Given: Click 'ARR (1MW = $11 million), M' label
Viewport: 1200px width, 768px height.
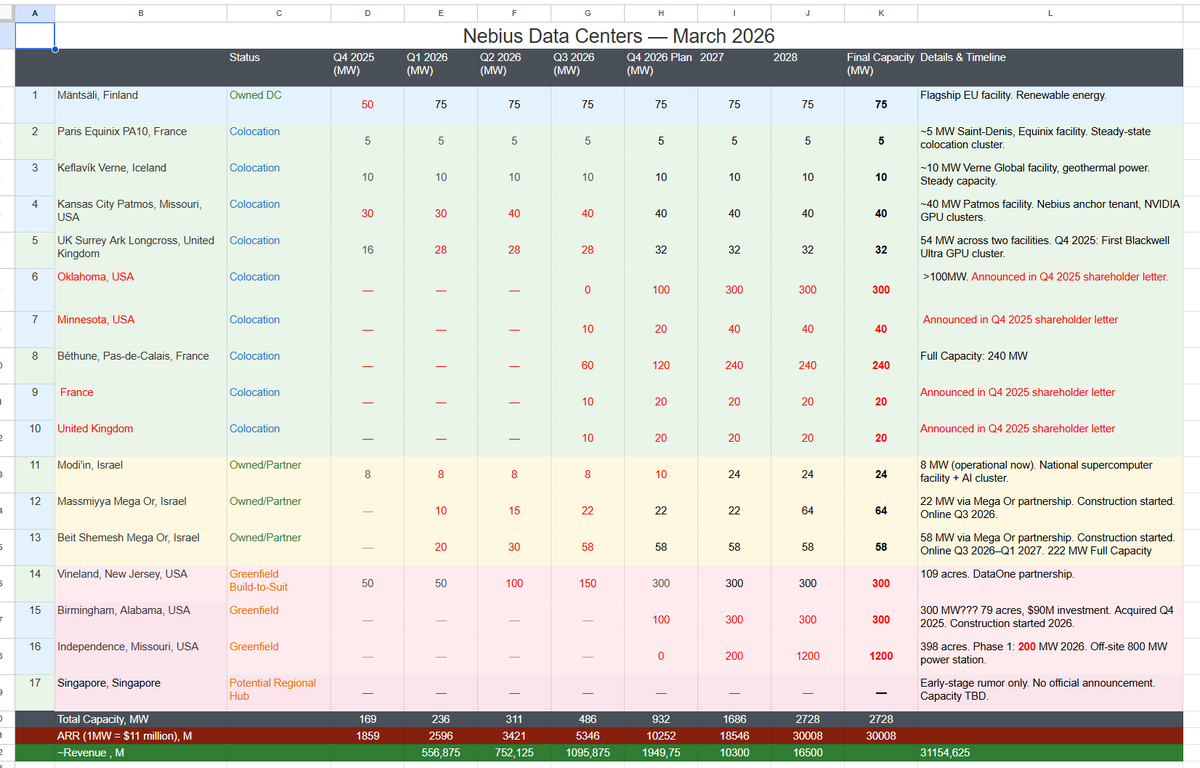Looking at the screenshot, I should tap(140, 735).
